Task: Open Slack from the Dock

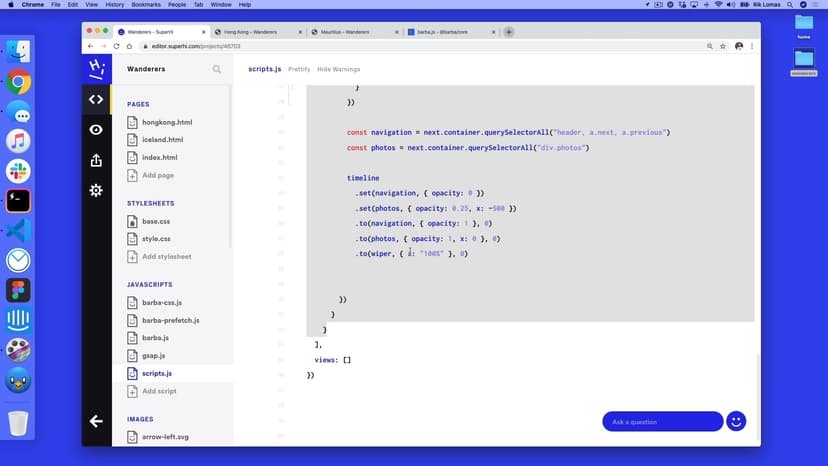Action: (19, 171)
